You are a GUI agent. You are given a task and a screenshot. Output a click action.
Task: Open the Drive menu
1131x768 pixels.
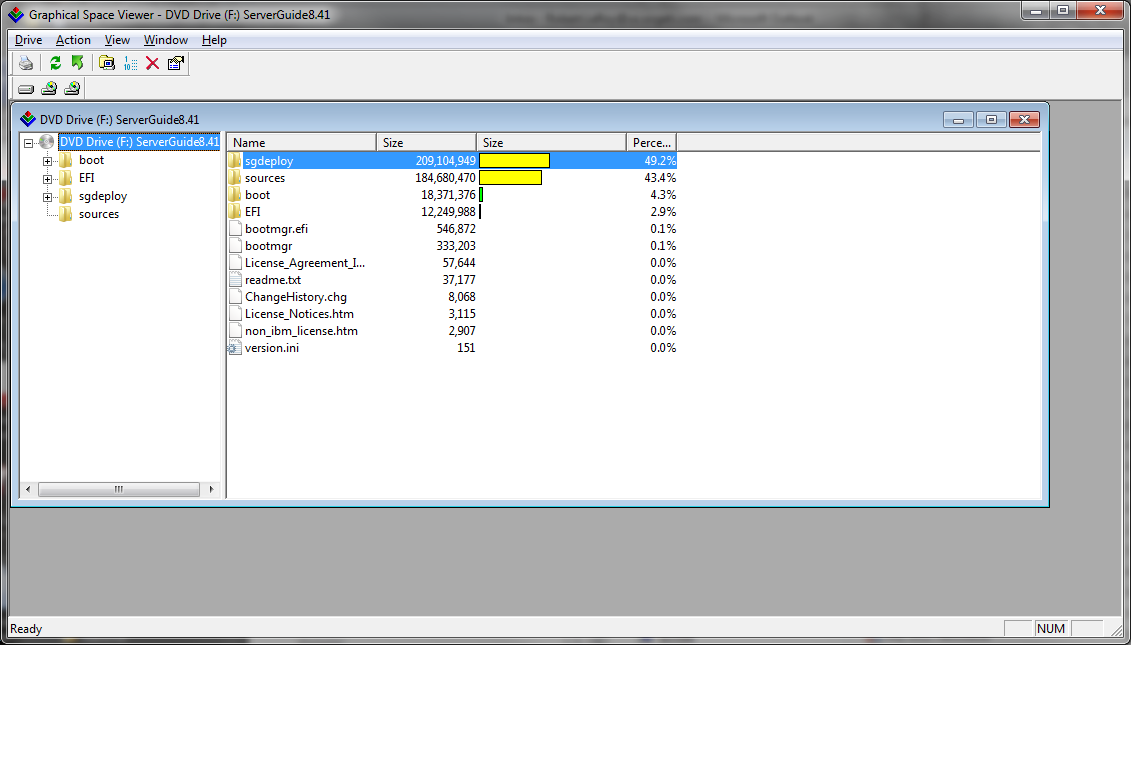pyautogui.click(x=28, y=40)
